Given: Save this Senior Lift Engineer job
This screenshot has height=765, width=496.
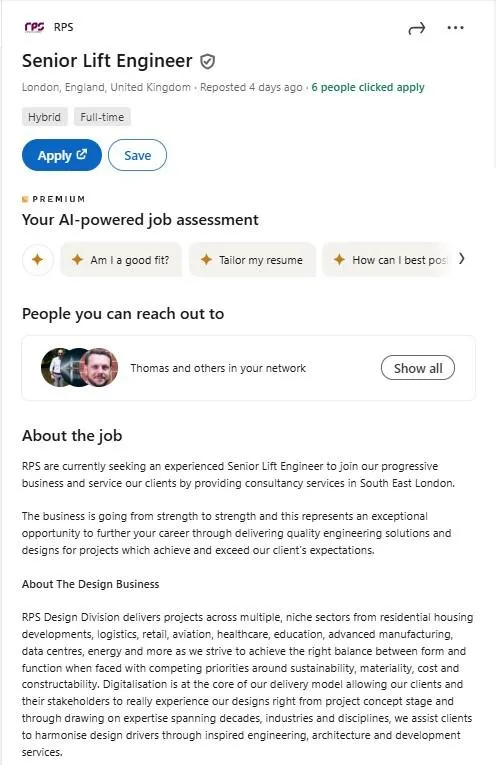Looking at the screenshot, I should [x=138, y=155].
